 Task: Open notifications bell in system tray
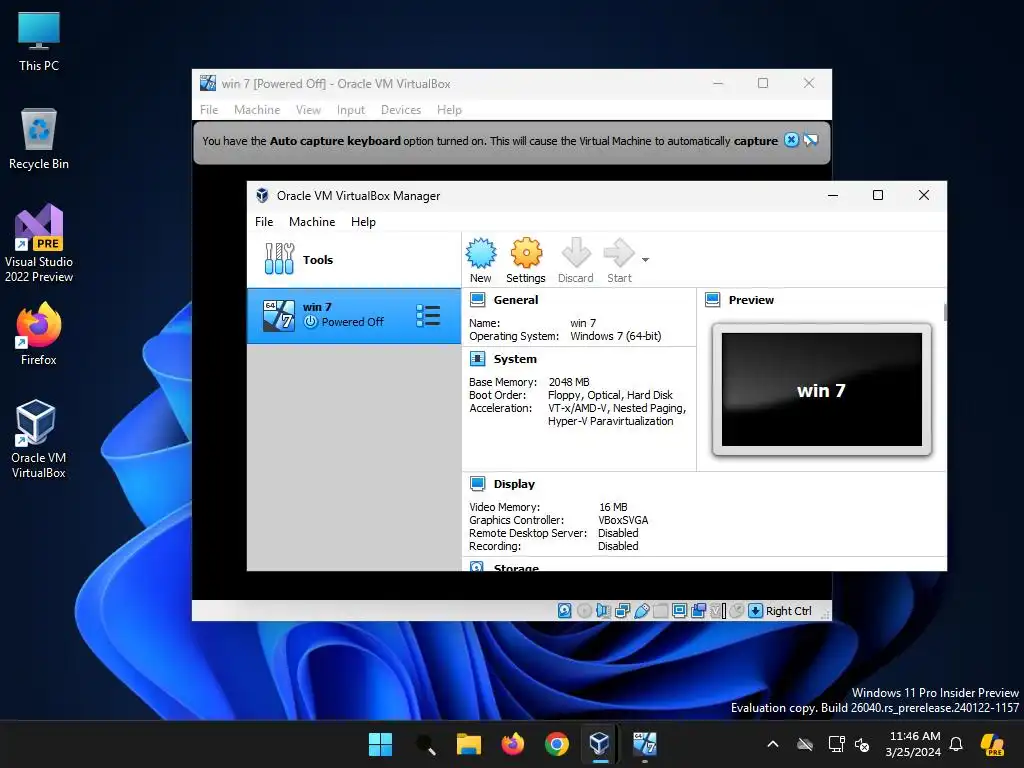point(956,744)
